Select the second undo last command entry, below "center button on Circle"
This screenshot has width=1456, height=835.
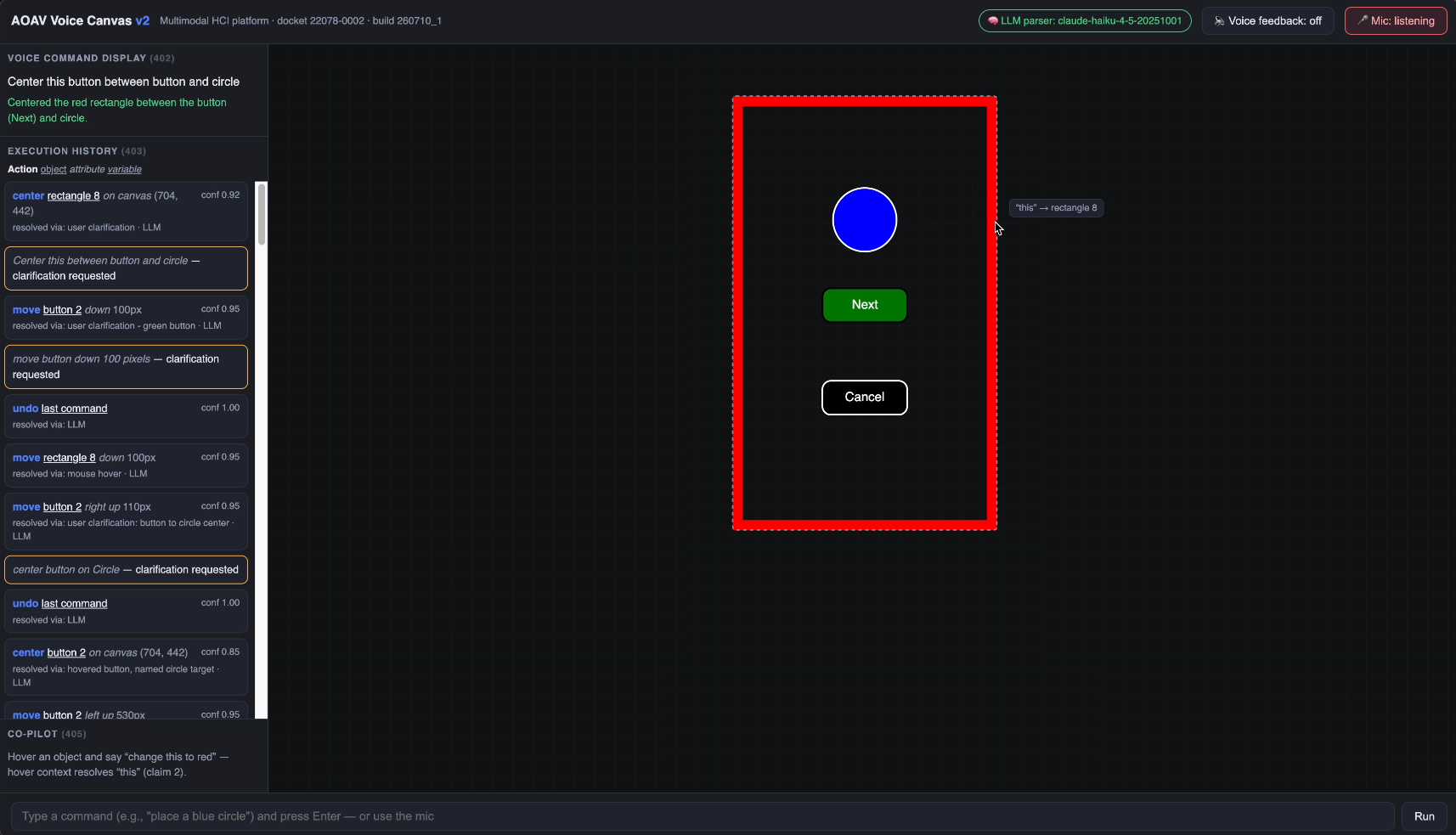coord(126,612)
